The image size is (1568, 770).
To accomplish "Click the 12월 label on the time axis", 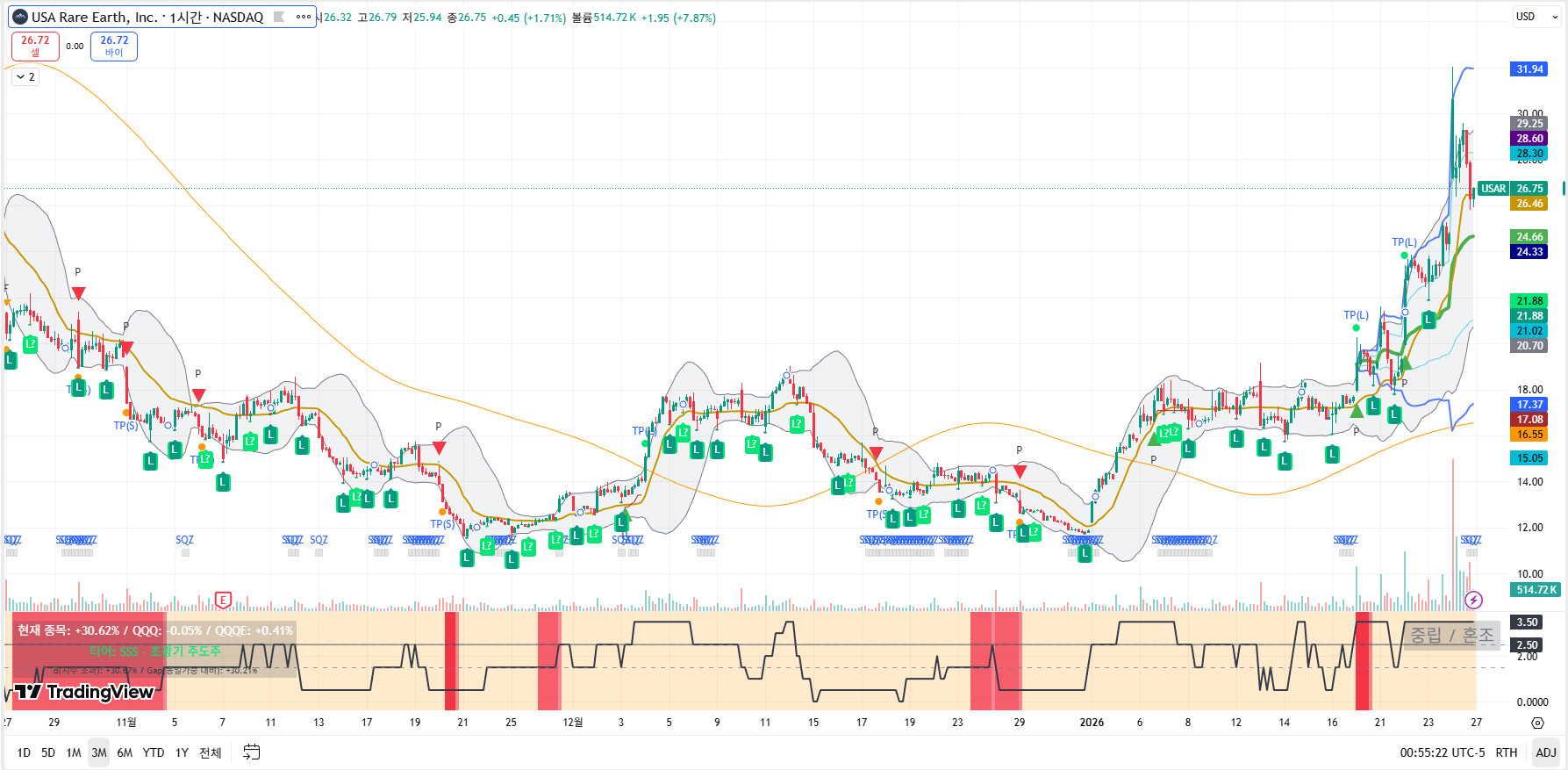I will [x=572, y=723].
